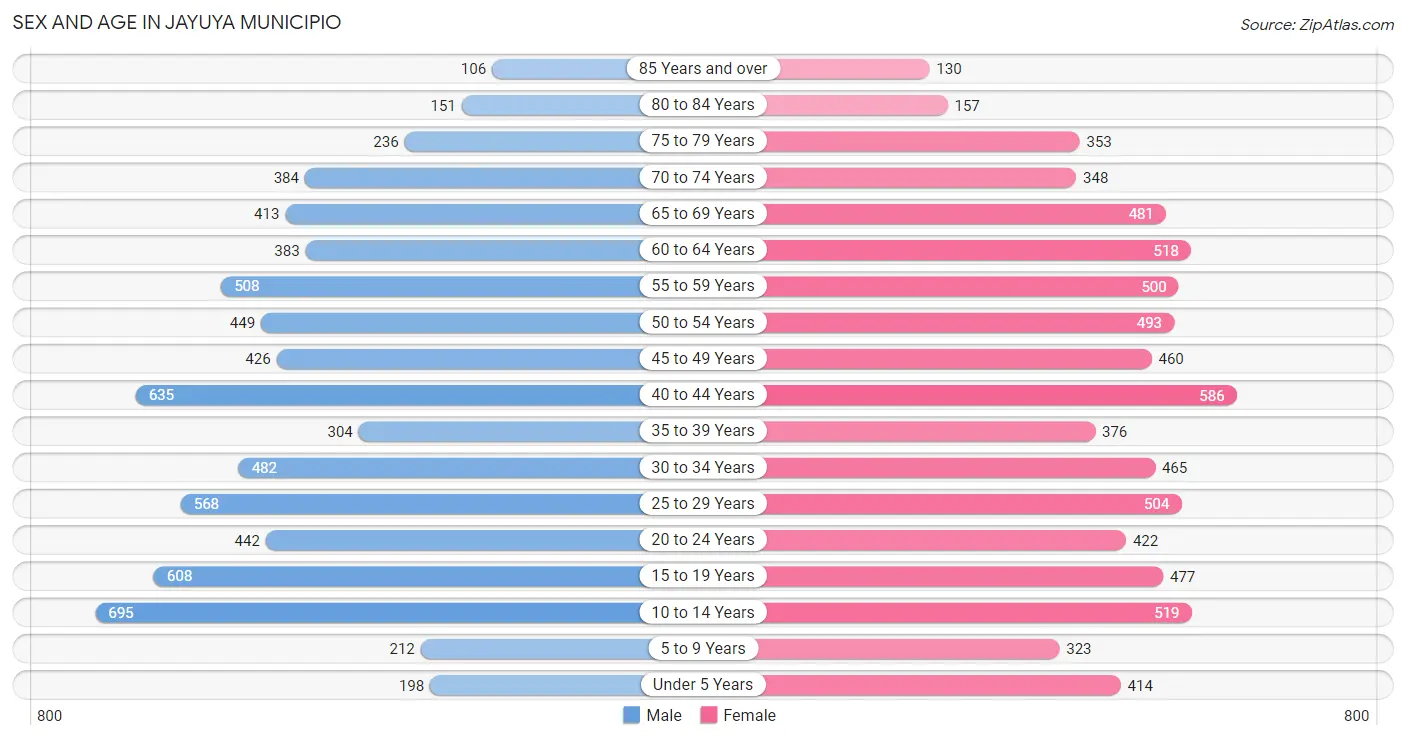Toggle the Female legend pink swatch

tap(709, 715)
